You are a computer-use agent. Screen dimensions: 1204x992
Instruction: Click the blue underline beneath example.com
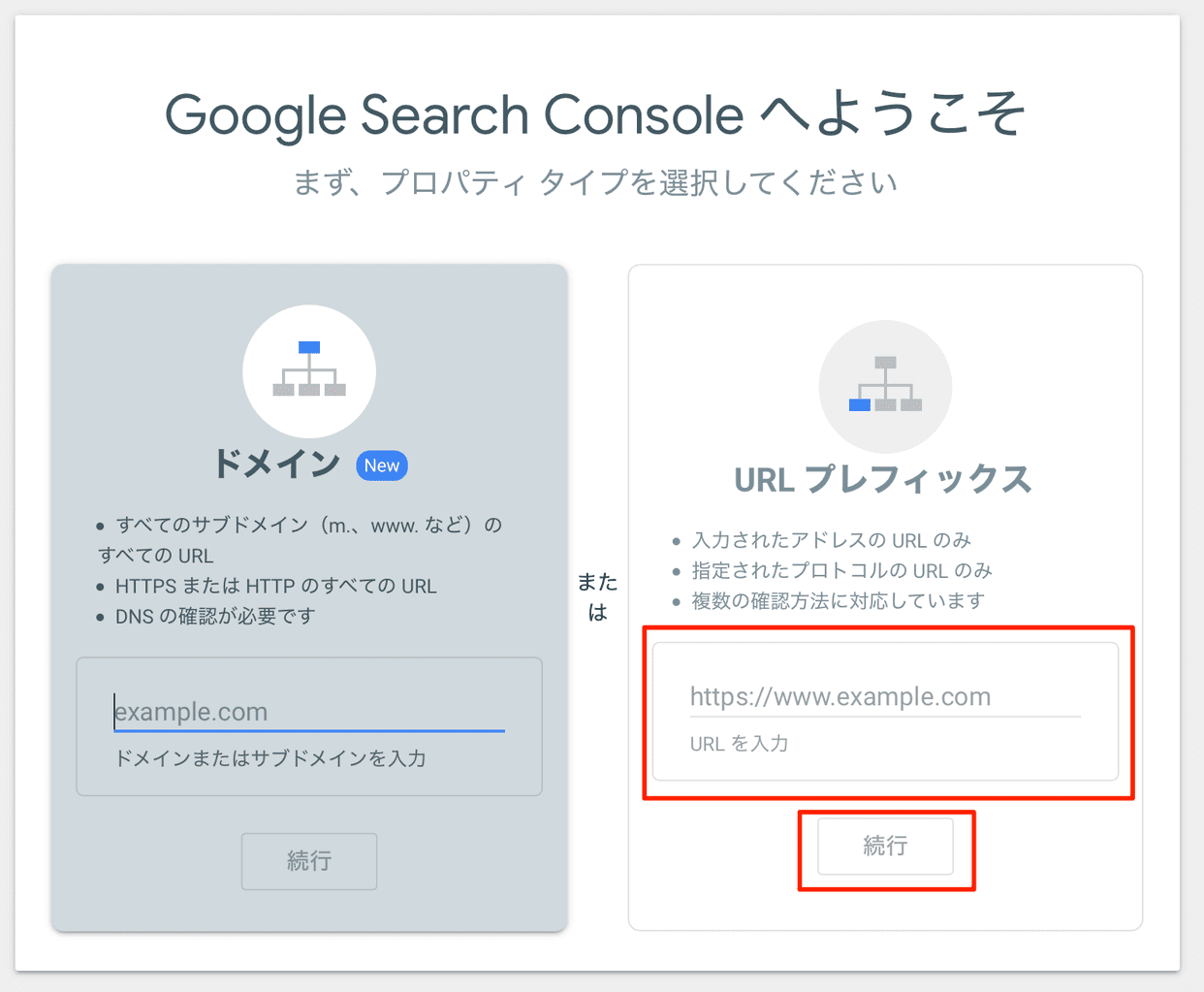coord(308,730)
